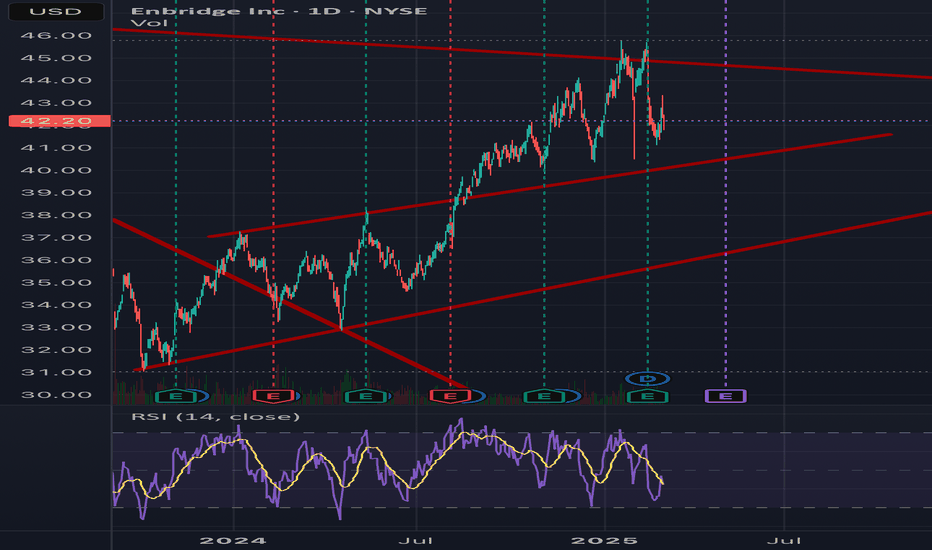
Task: Open the red earnings E marker just after 2024
Action: [273, 396]
